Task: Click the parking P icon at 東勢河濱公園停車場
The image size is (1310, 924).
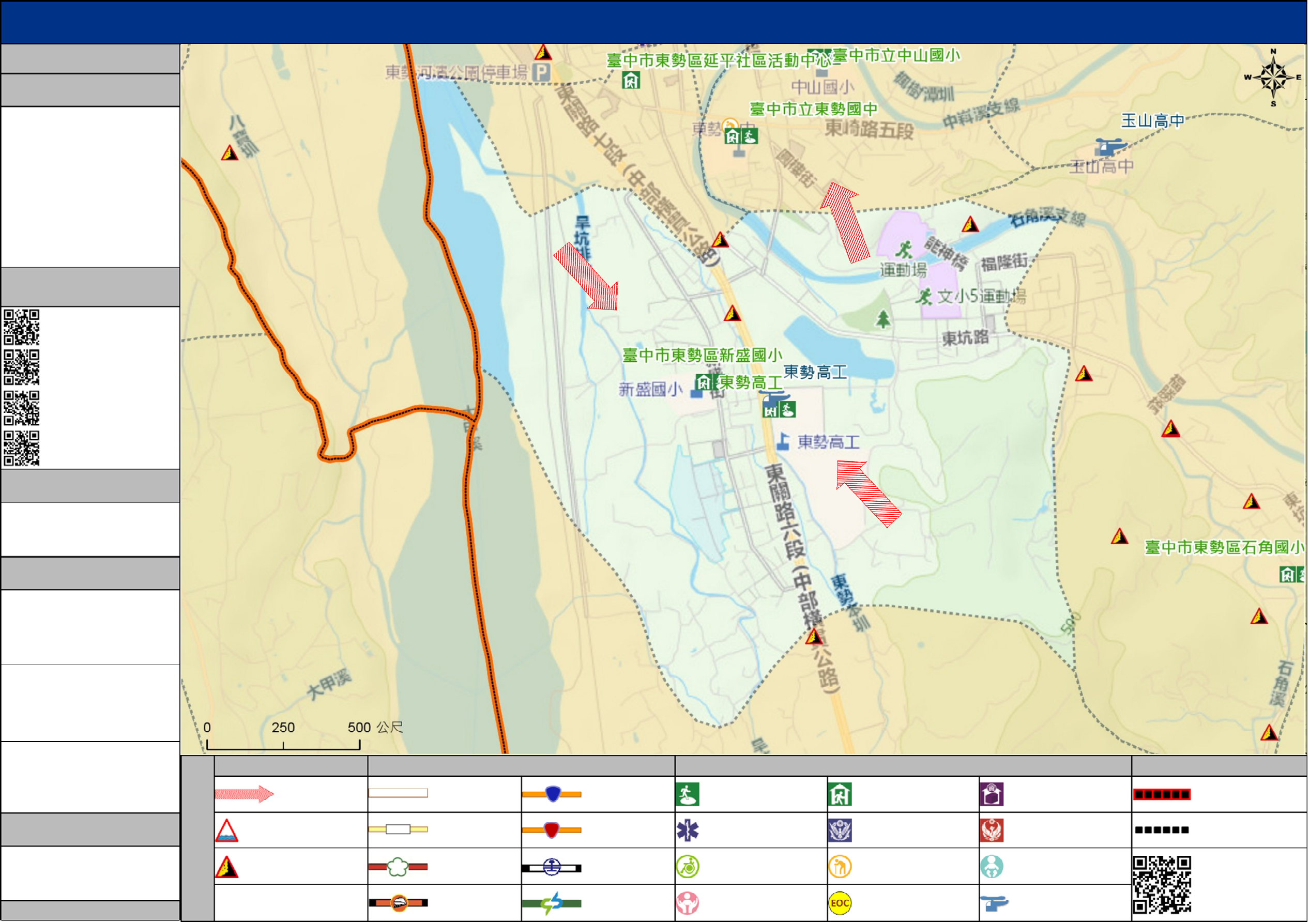Action: pyautogui.click(x=541, y=72)
